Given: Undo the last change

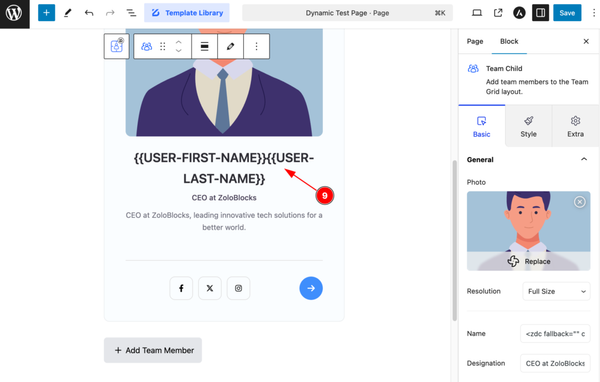Looking at the screenshot, I should [x=89, y=13].
